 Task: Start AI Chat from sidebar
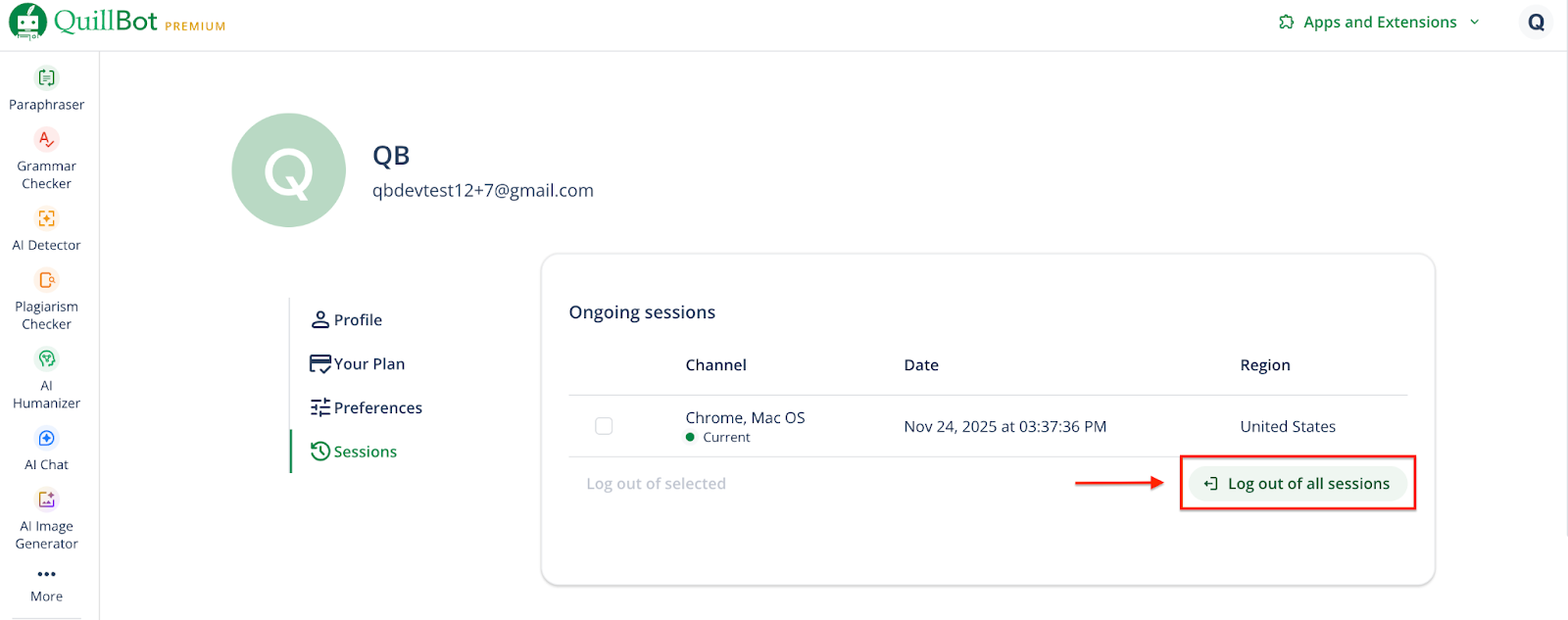coord(46,439)
